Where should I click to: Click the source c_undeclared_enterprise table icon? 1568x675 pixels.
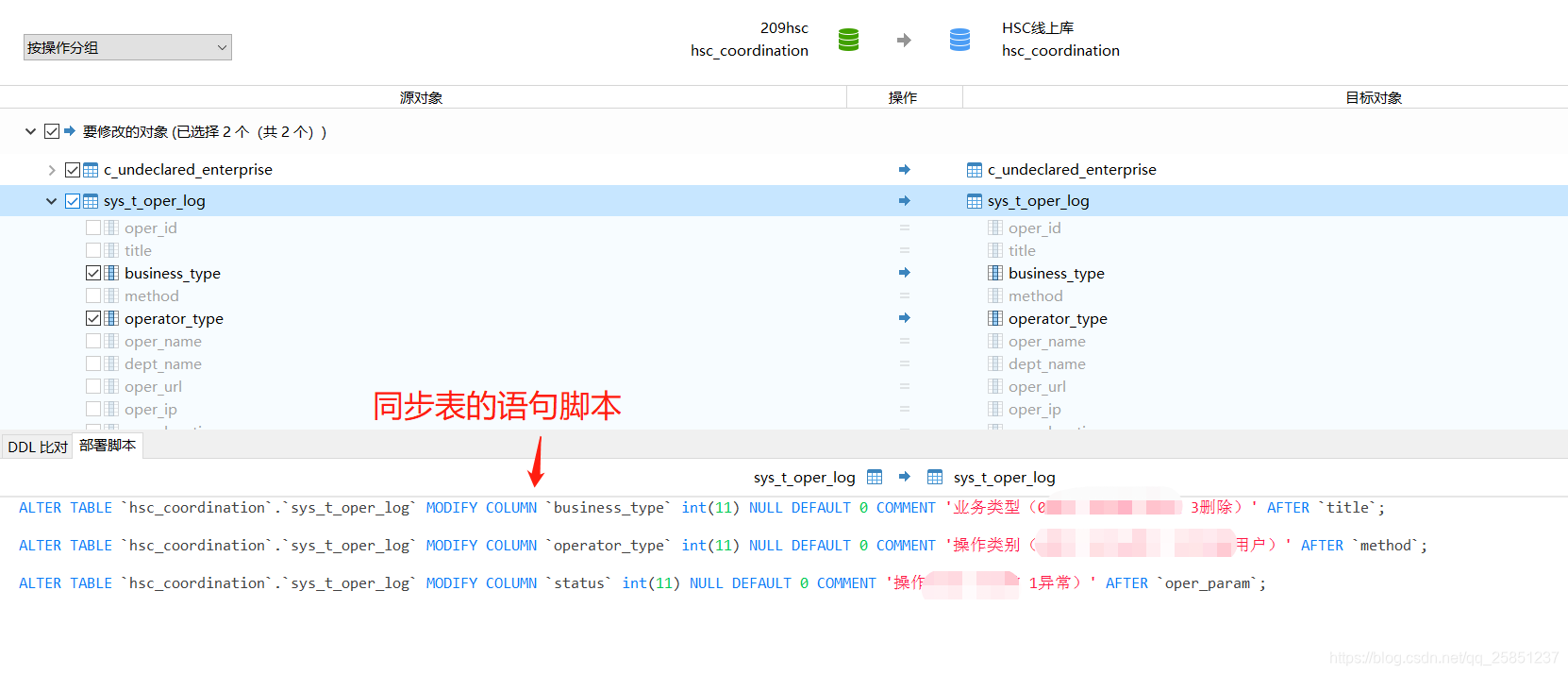click(x=91, y=170)
